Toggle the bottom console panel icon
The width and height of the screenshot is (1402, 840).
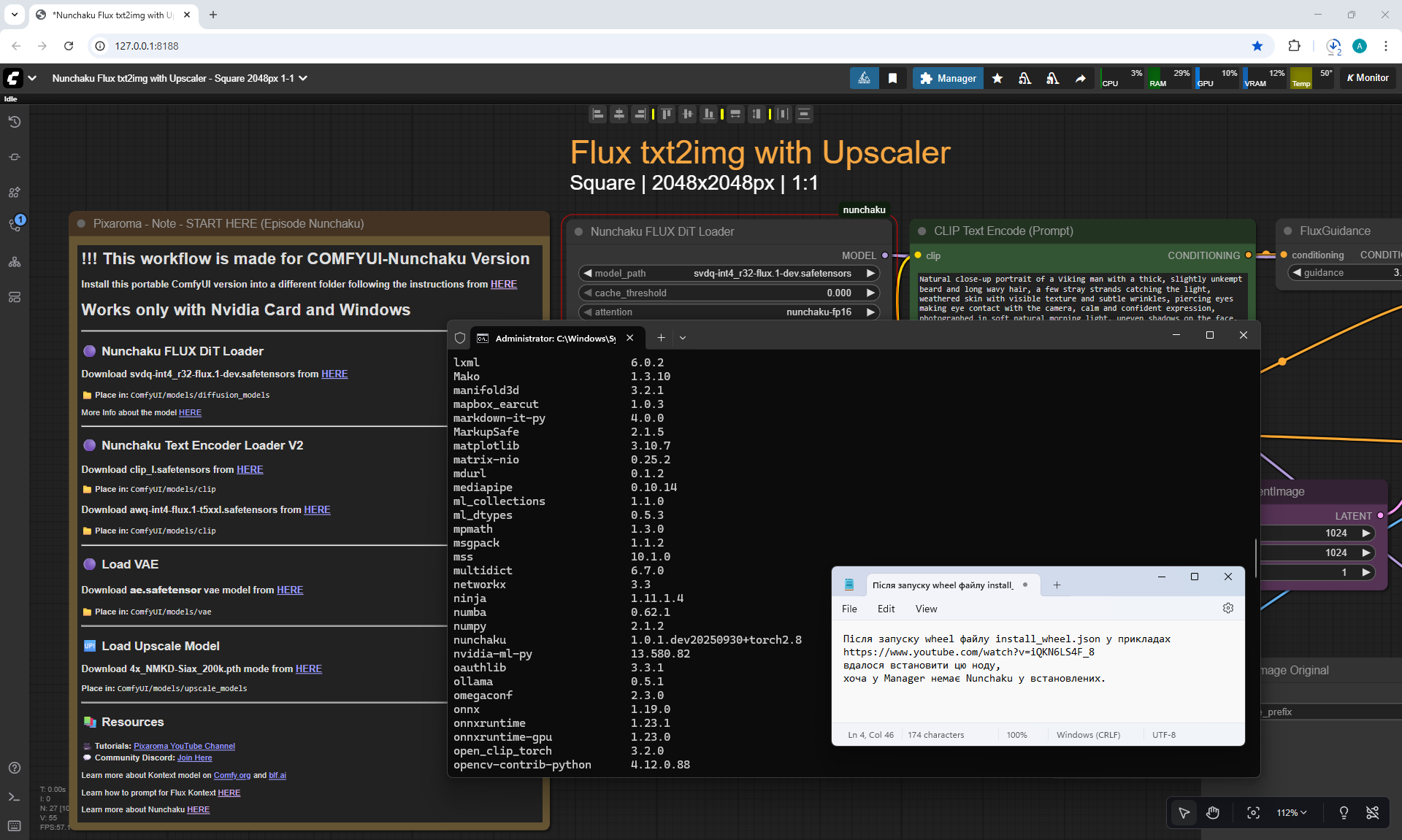(15, 797)
